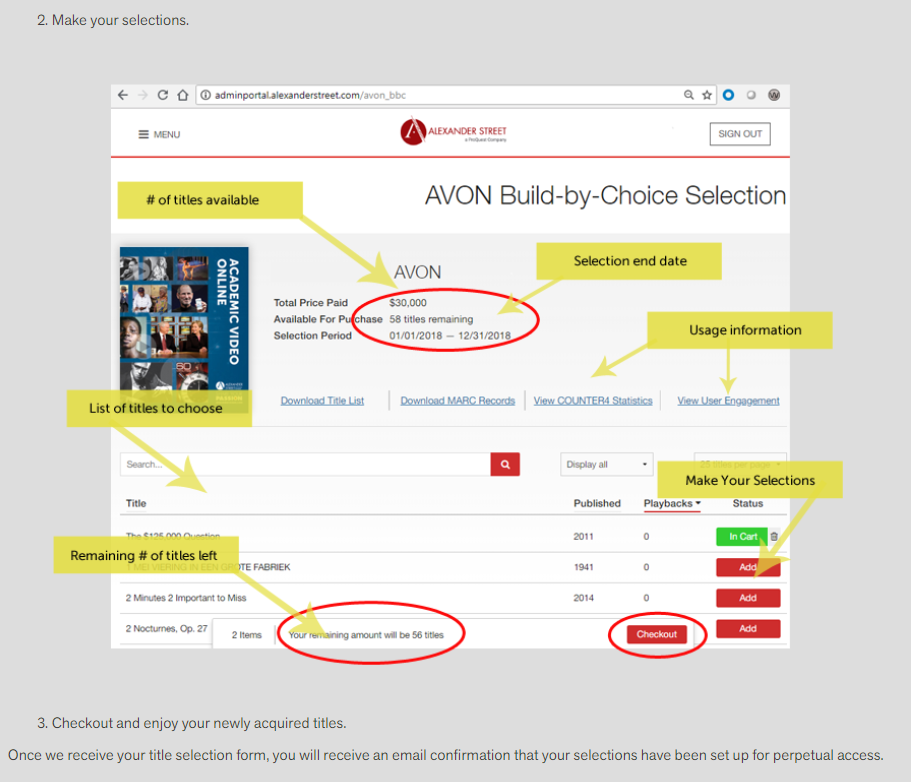Open the Display all dropdown

pos(607,464)
